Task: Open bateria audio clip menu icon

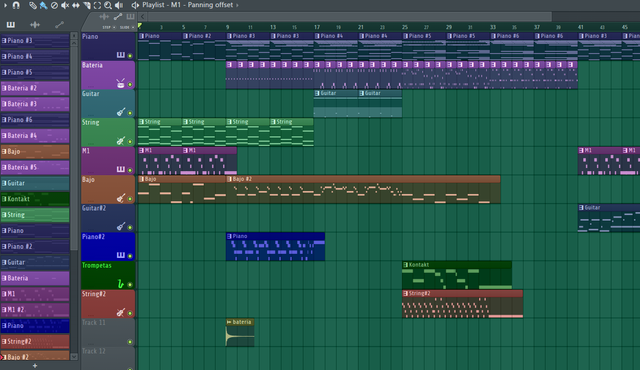Action: [229, 322]
